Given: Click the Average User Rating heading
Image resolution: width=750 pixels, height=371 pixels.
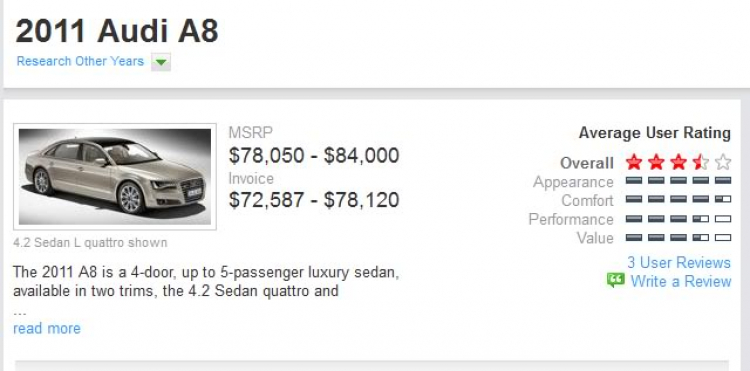Looking at the screenshot, I should (655, 132).
